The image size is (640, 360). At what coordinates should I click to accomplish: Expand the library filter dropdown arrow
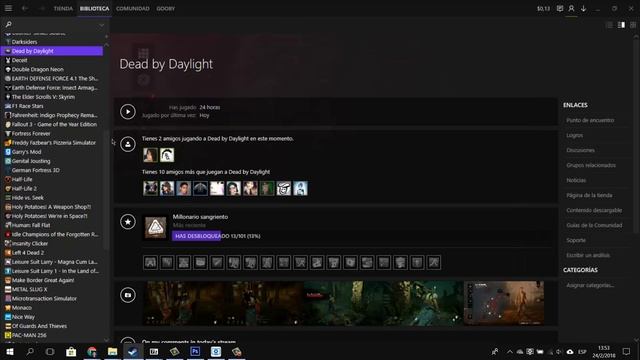click(101, 25)
